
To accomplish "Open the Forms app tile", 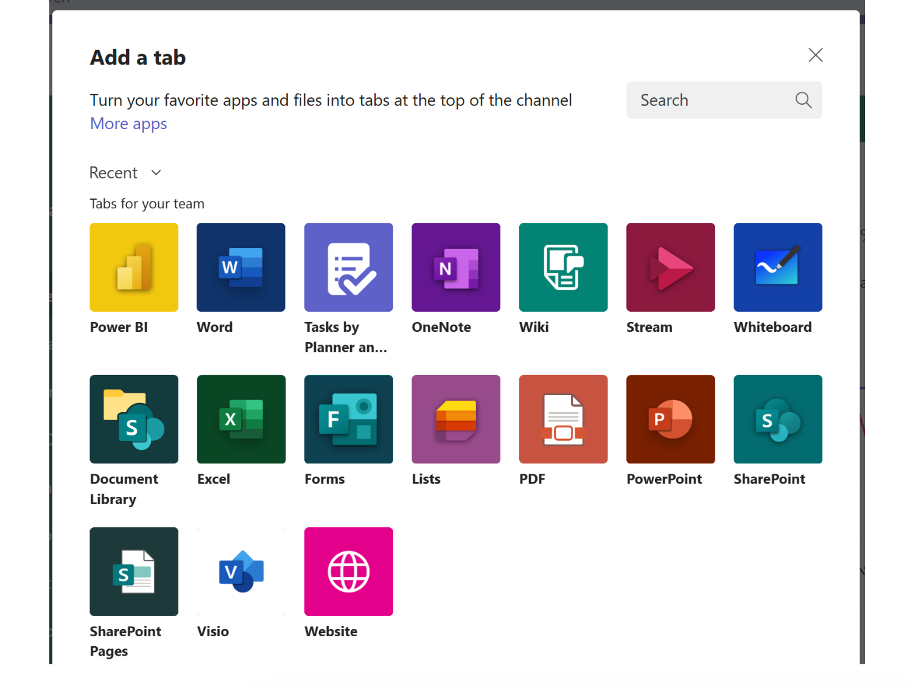I will click(349, 419).
